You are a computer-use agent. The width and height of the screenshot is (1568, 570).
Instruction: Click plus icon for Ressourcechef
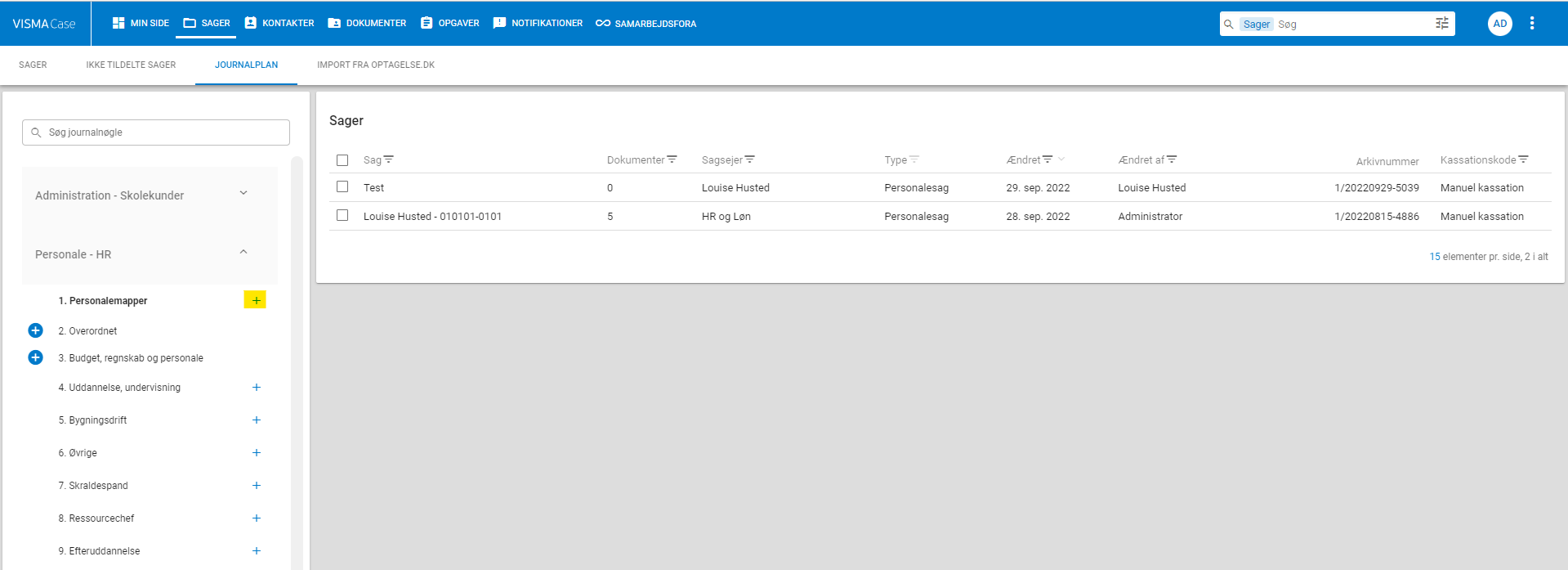click(x=257, y=518)
